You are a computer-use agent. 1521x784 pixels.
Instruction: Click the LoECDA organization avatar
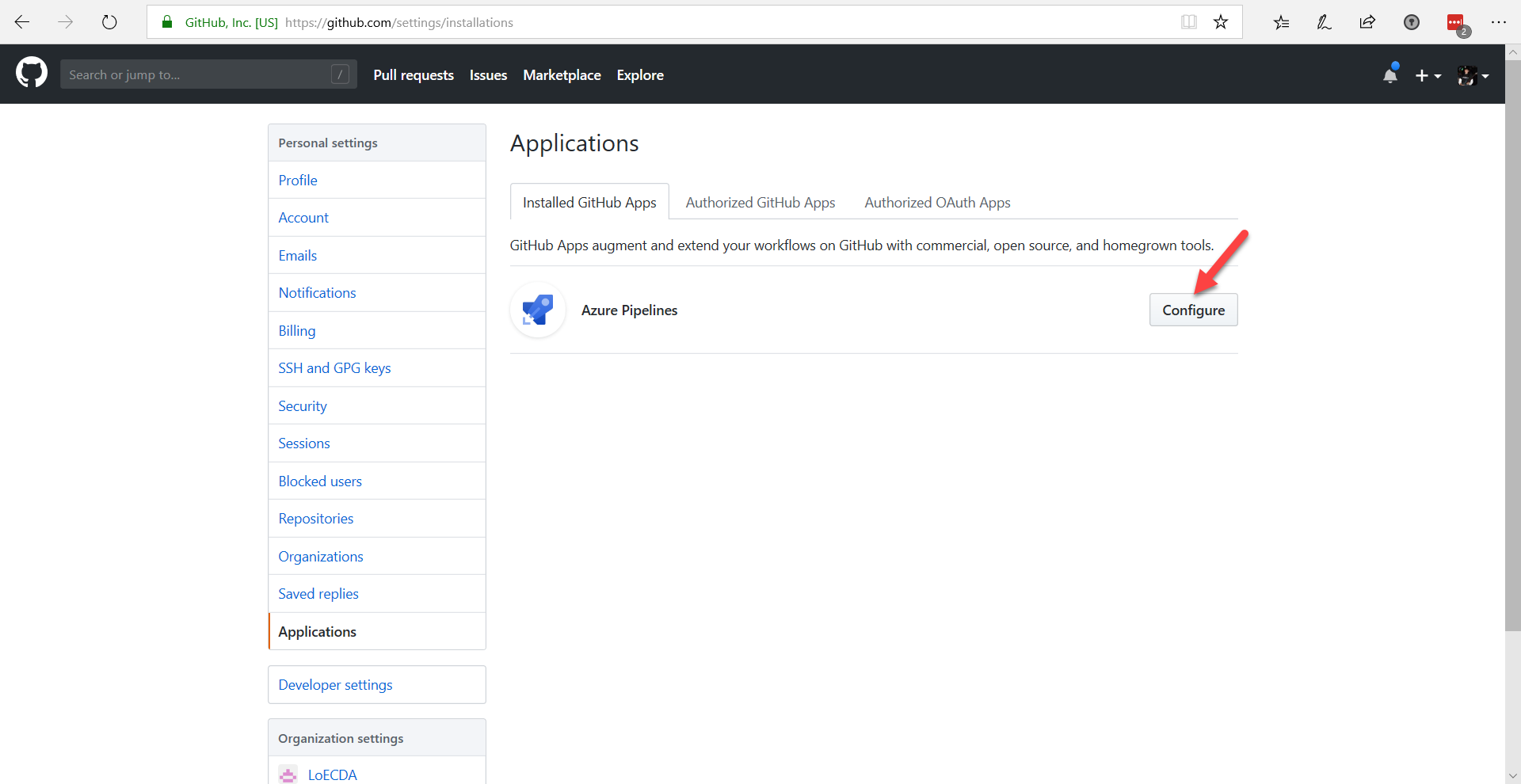288,774
